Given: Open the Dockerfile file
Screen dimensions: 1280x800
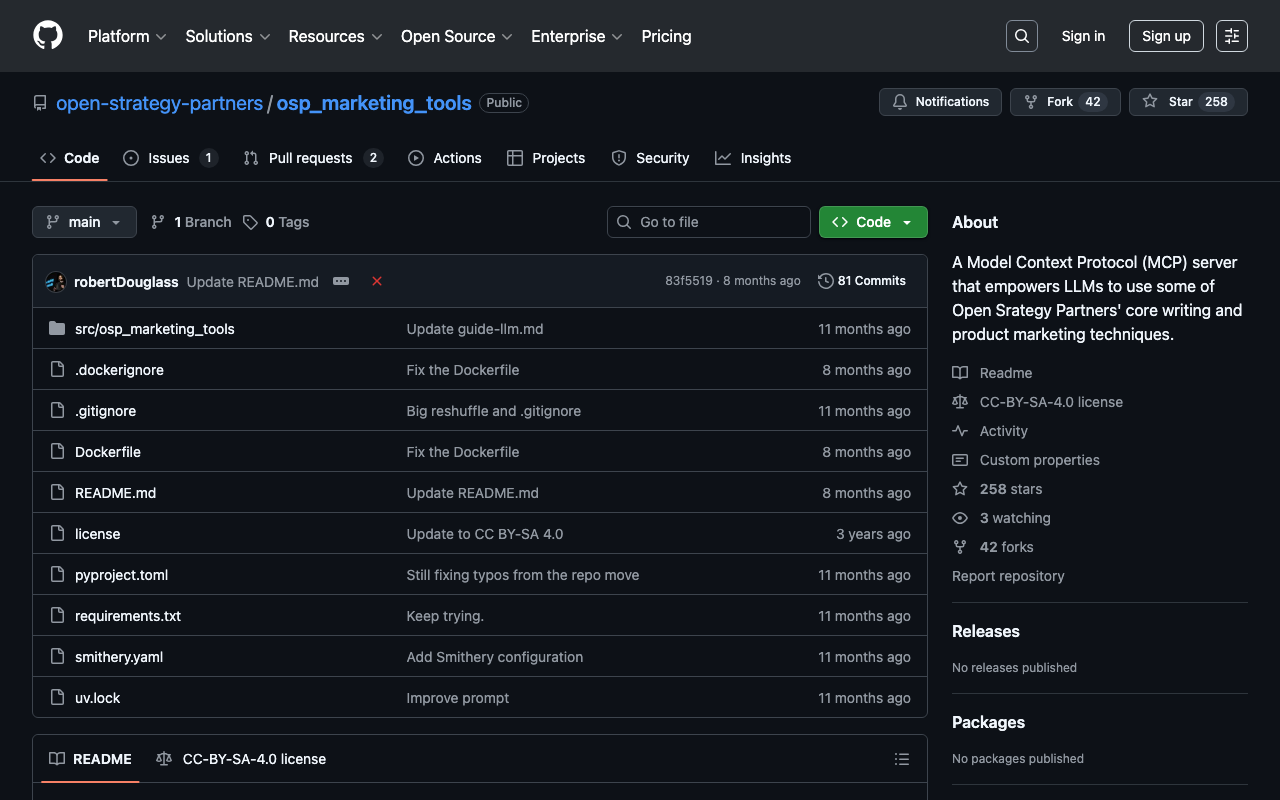Looking at the screenshot, I should 108,452.
